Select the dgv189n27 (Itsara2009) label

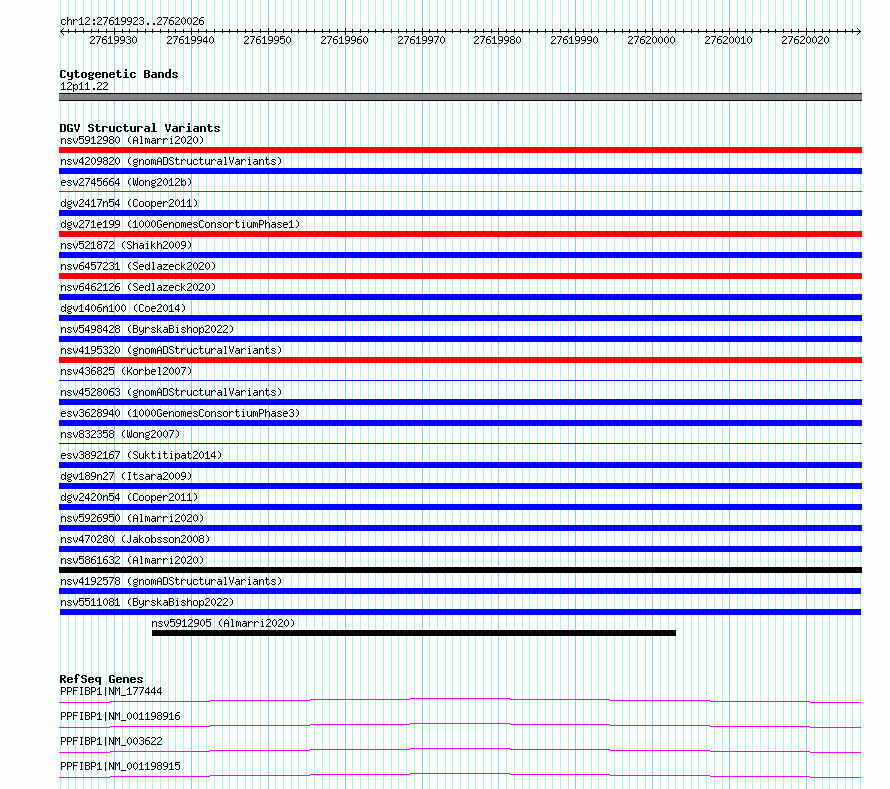point(126,476)
